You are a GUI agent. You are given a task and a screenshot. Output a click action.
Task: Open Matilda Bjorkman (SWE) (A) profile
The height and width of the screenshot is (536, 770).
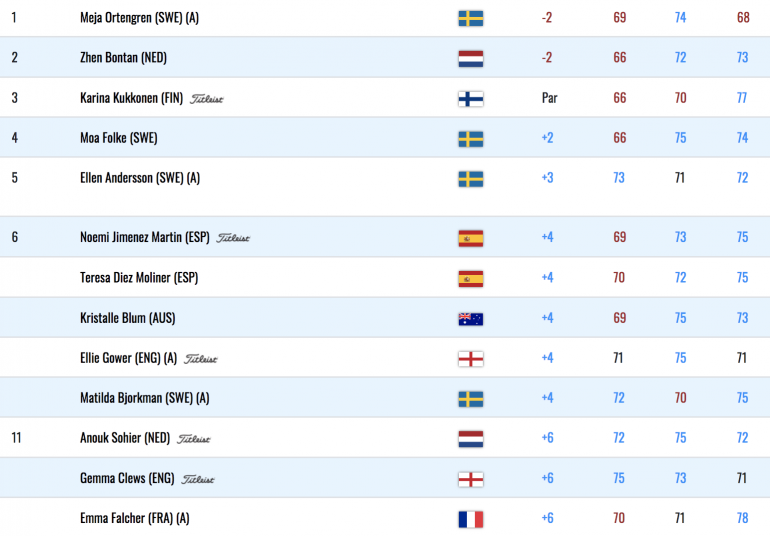145,398
